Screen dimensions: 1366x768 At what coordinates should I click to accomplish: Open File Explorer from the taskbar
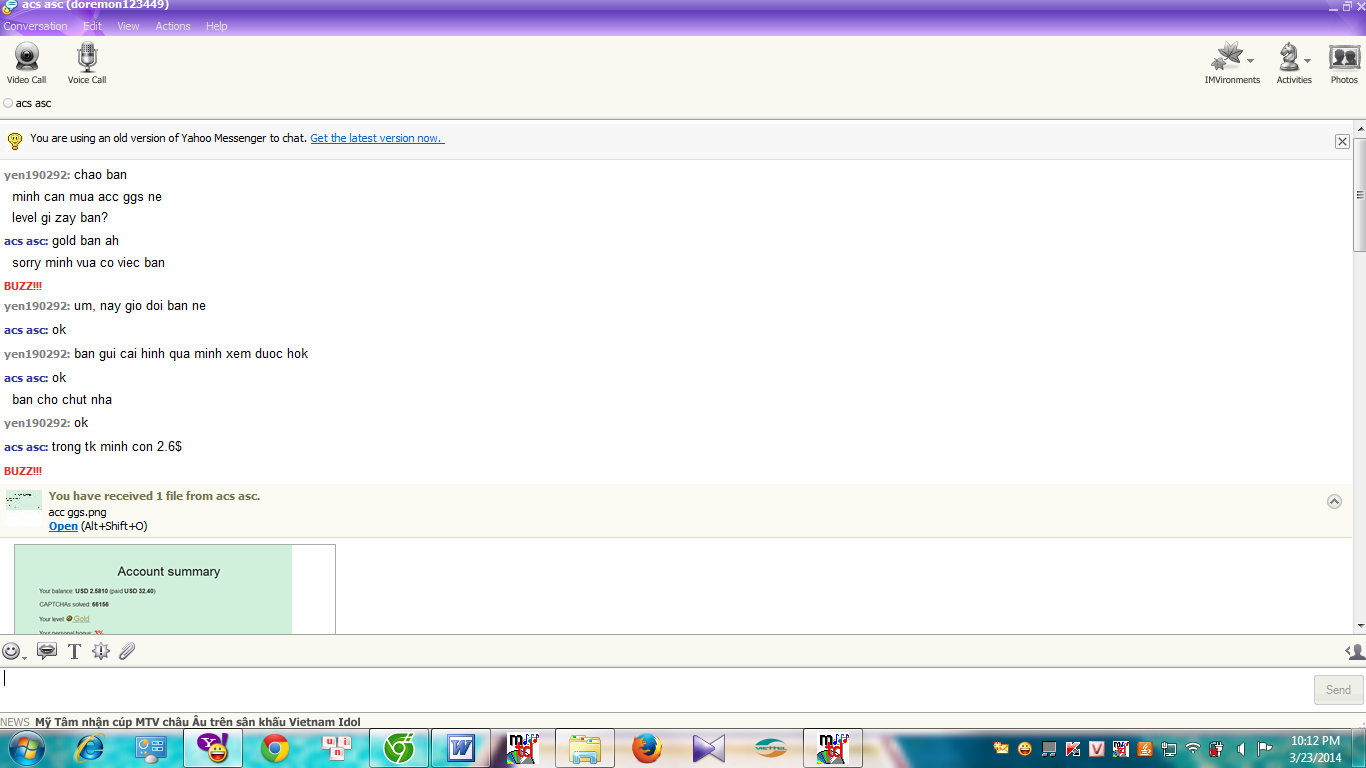(585, 748)
